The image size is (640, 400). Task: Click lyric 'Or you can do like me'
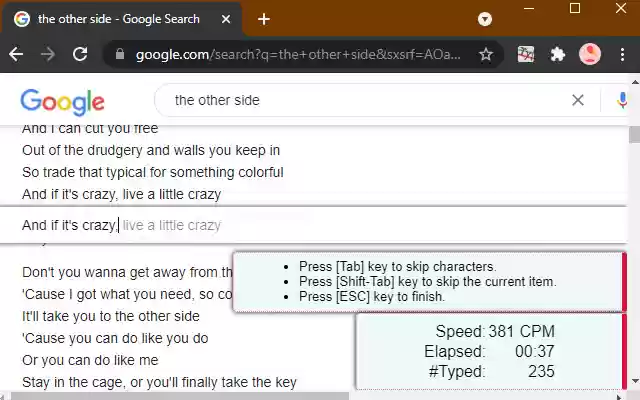coord(90,360)
